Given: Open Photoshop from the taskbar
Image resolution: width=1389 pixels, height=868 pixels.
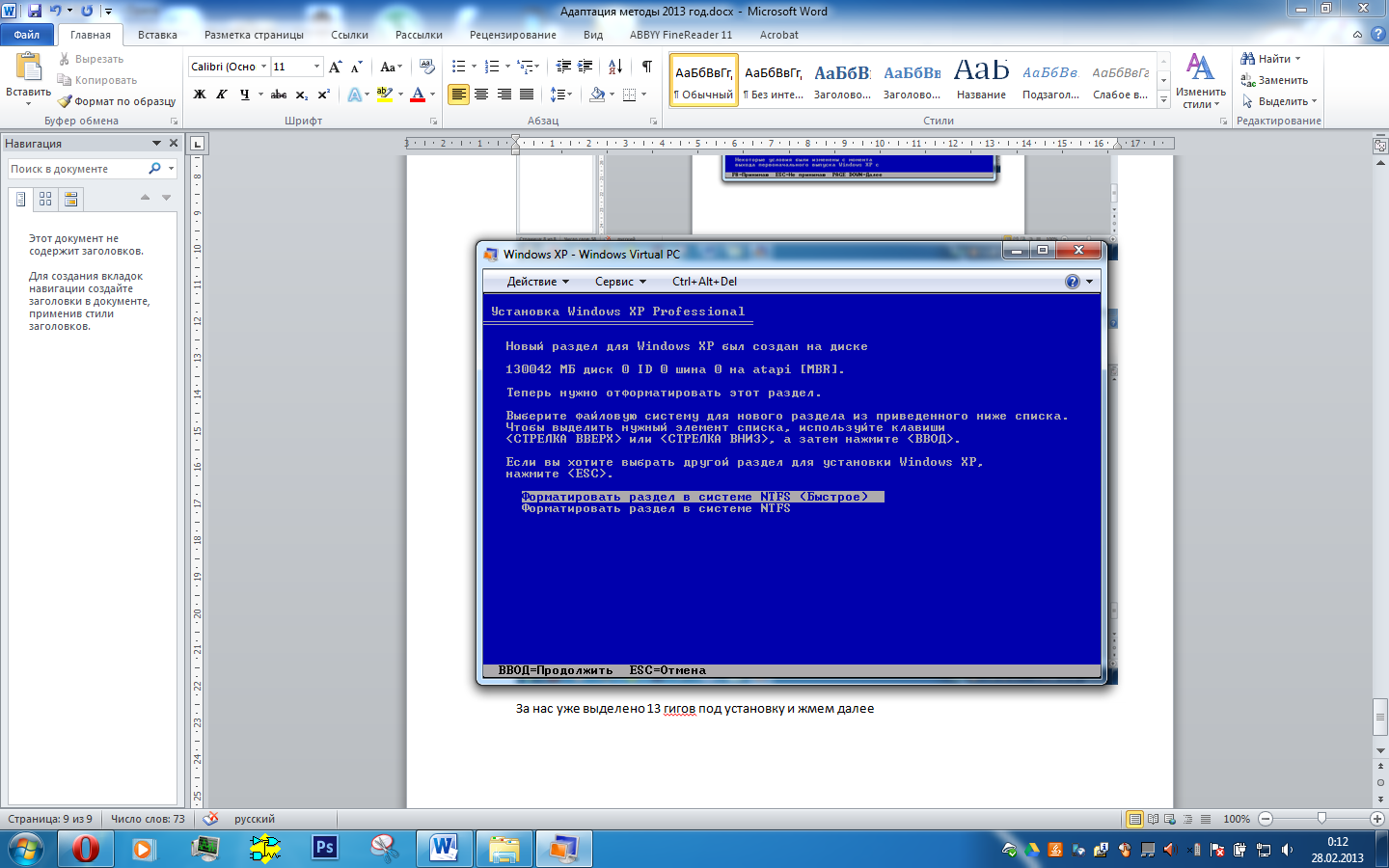Looking at the screenshot, I should pos(325,849).
